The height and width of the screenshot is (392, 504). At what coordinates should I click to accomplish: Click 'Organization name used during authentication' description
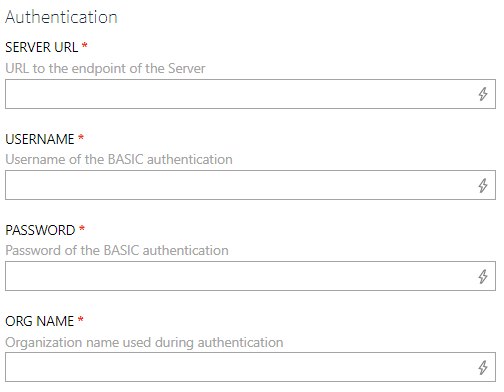click(x=144, y=342)
